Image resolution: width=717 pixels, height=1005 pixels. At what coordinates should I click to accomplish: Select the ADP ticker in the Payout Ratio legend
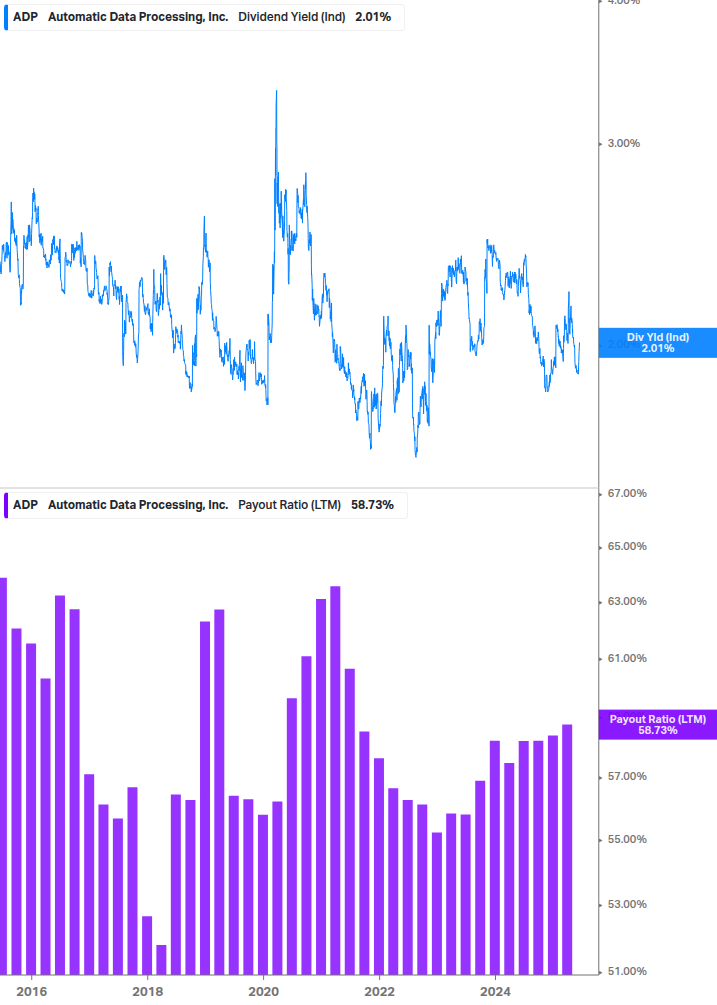coord(26,505)
